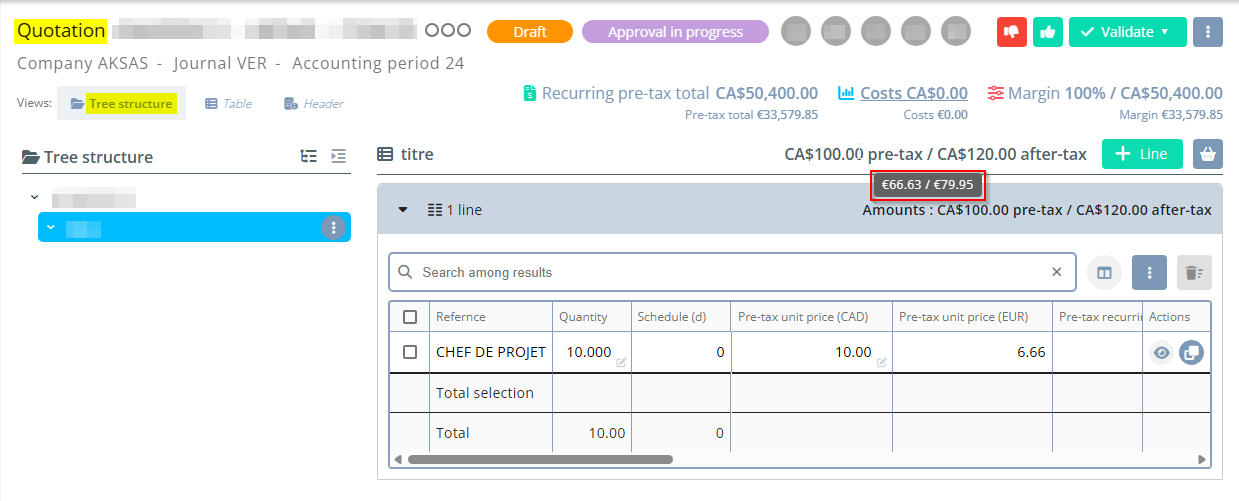Screen dimensions: 1239x501
Task: Click the shopping basket icon beside Line
Action: point(1208,154)
